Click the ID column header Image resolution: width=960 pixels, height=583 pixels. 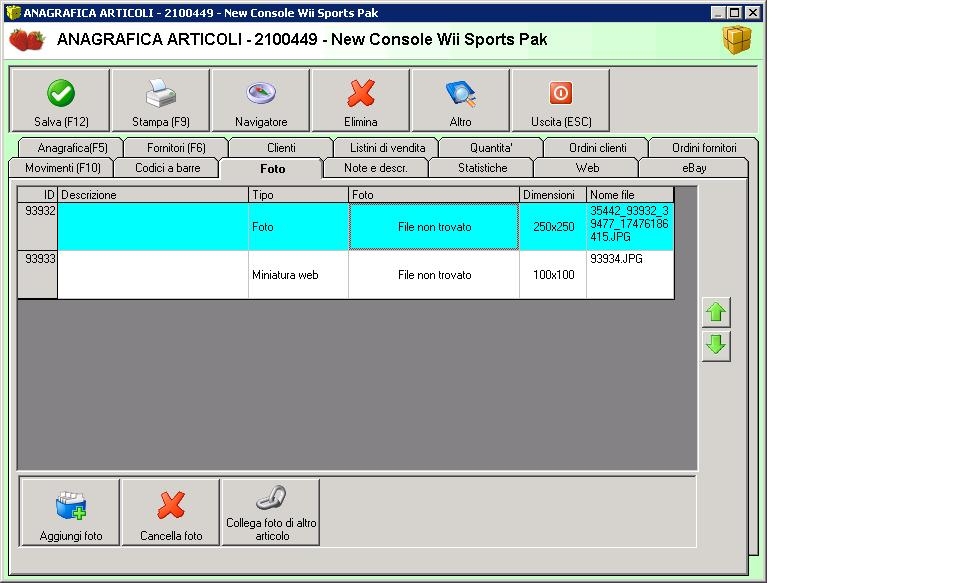point(38,195)
